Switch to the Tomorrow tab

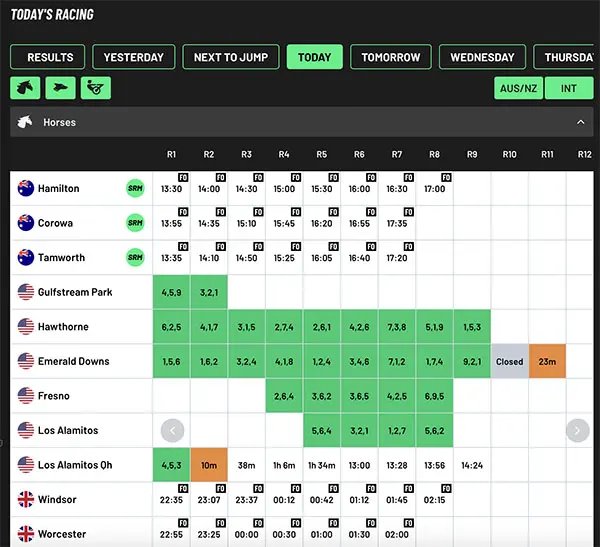391,57
